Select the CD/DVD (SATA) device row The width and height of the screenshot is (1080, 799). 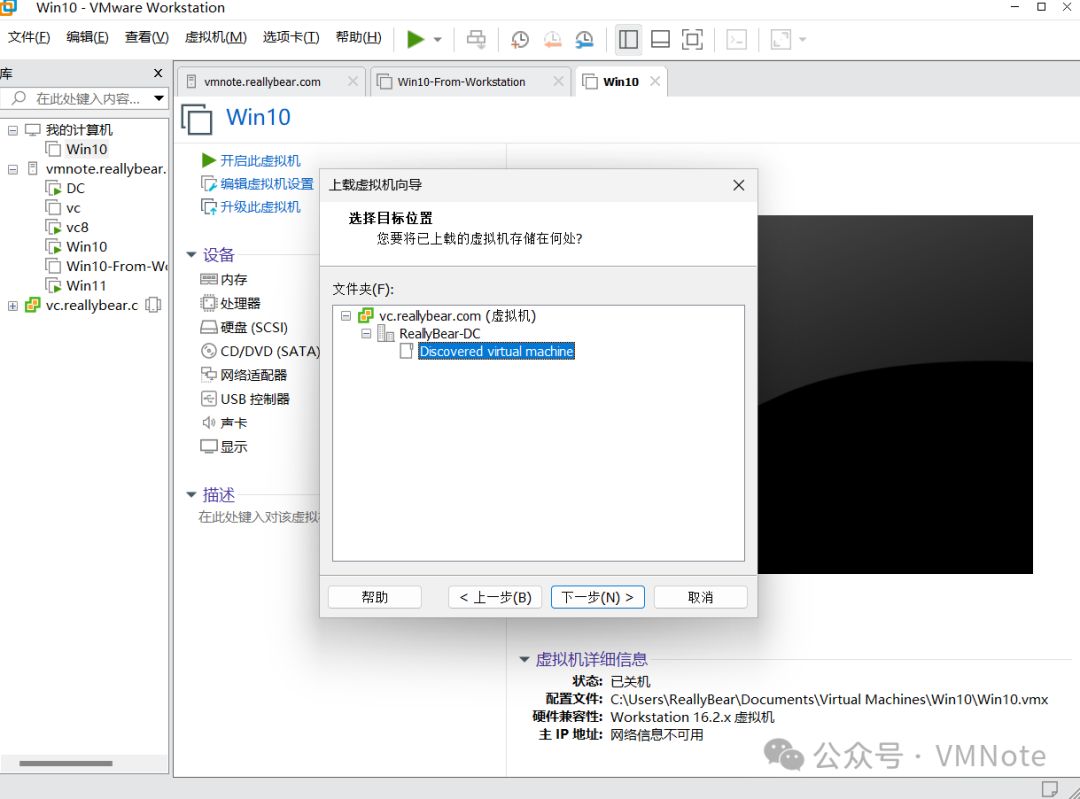[x=260, y=351]
